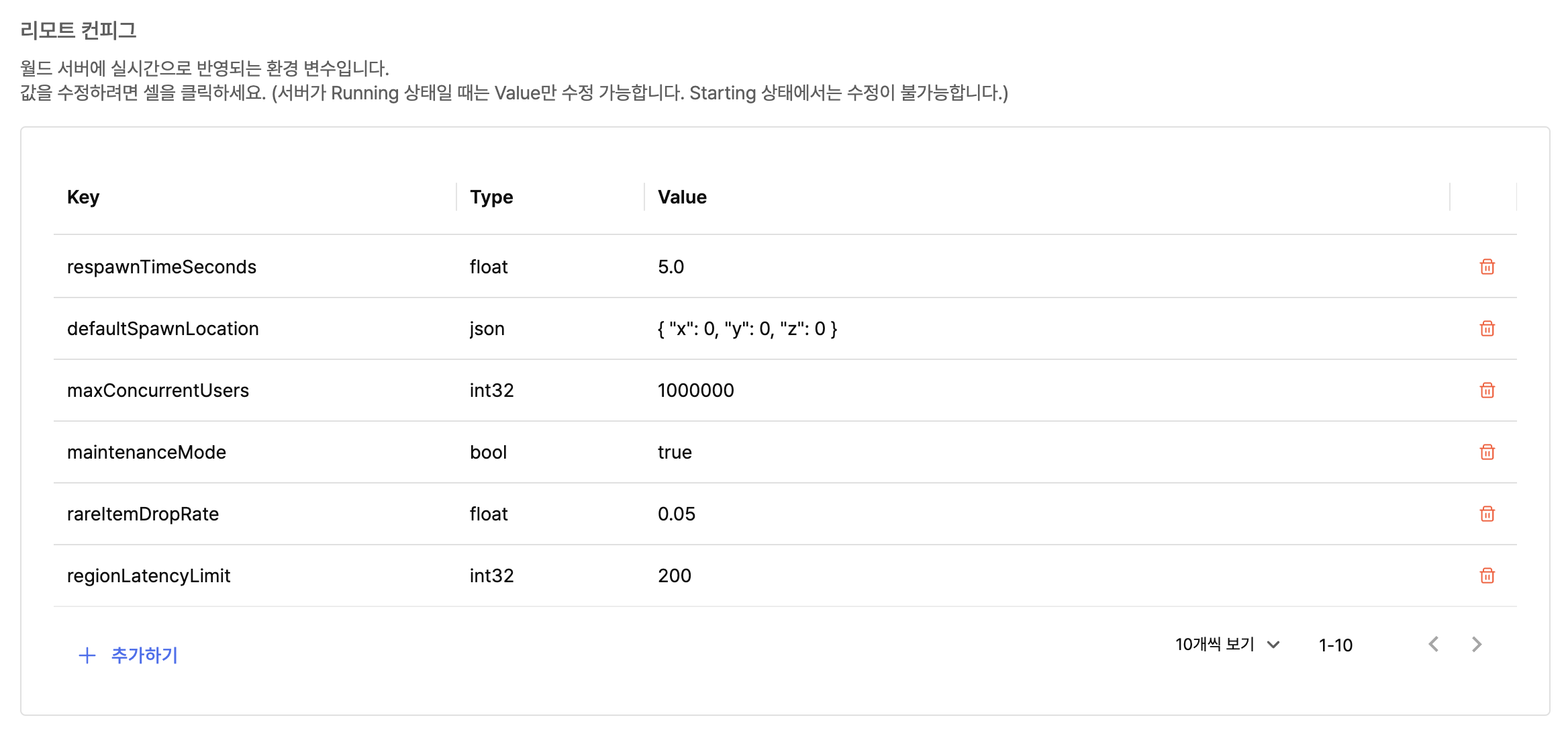Delete the respawnTimeSeconds row
The height and width of the screenshot is (736, 1568).
(1487, 267)
